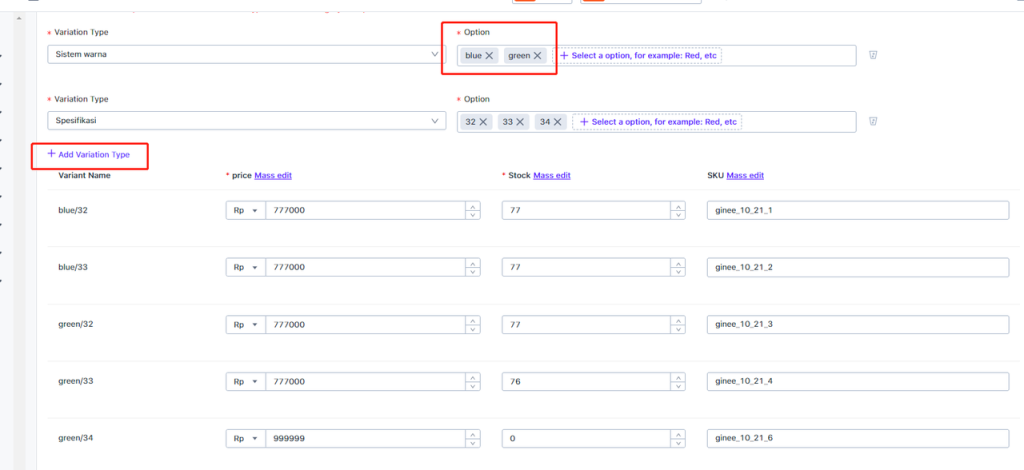Screen dimensions: 1024x470
Task: Open the Rp currency dropdown for green/34
Action: click(x=245, y=439)
